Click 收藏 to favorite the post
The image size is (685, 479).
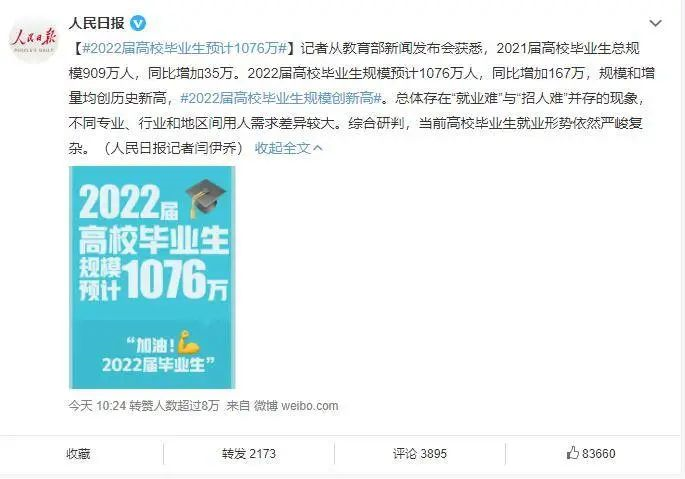pyautogui.click(x=79, y=454)
